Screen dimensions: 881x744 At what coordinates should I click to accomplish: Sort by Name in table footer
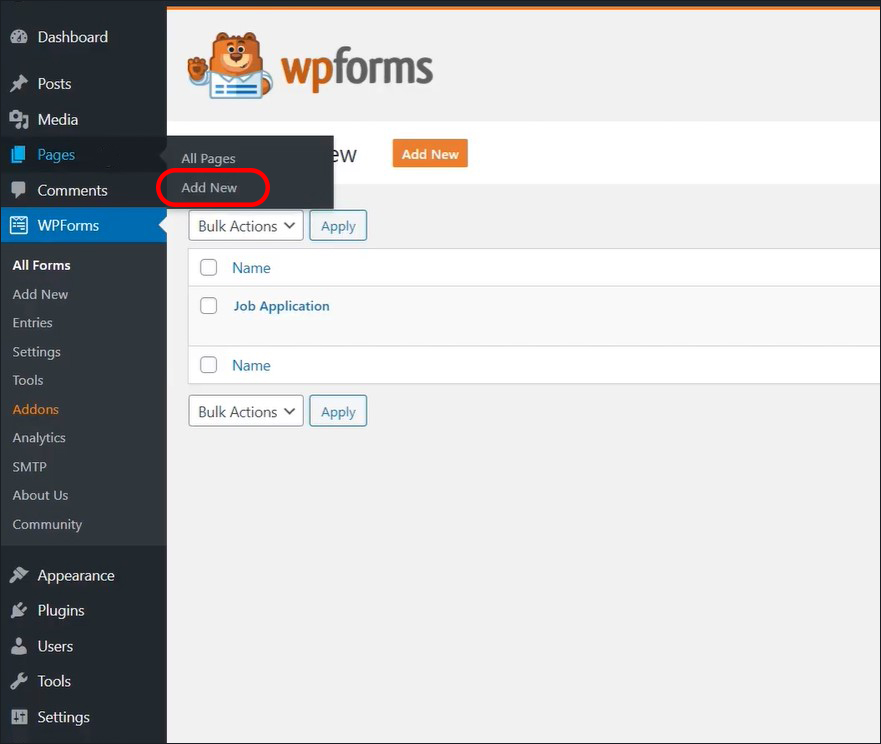pyautogui.click(x=251, y=365)
